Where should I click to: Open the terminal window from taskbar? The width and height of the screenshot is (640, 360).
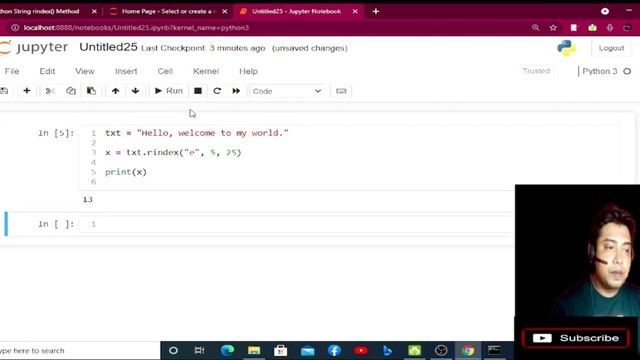[x=494, y=350]
